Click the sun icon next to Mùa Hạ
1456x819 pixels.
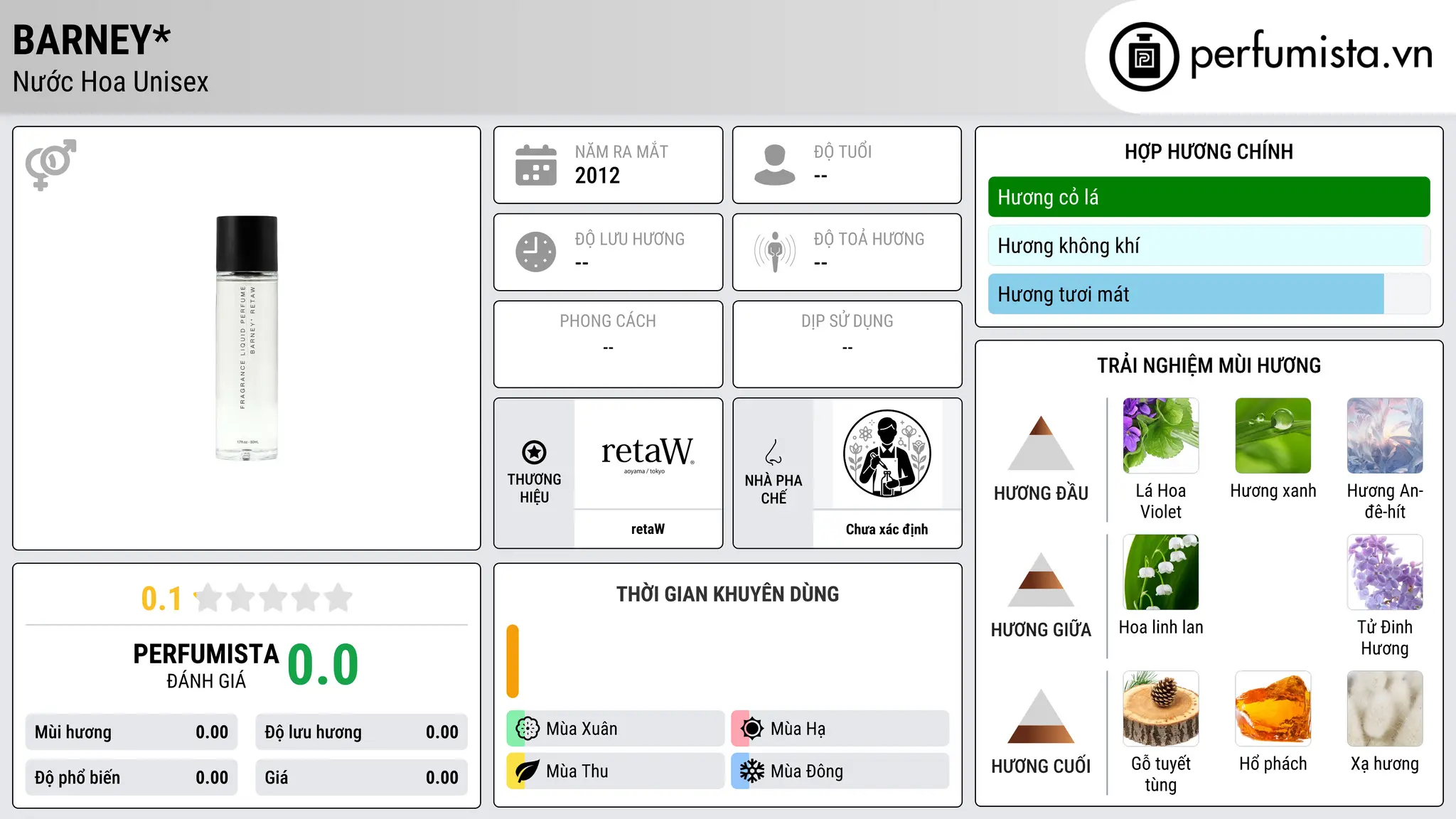(x=752, y=729)
